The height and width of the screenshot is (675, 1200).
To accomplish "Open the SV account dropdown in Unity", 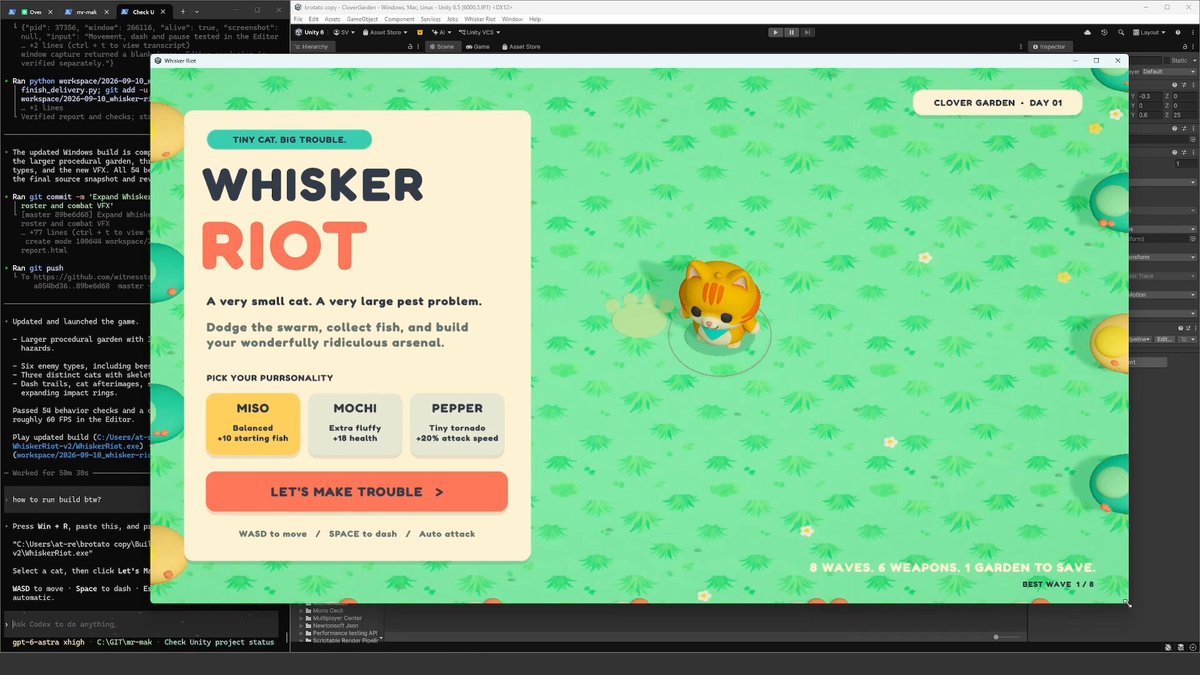I will 342,32.
